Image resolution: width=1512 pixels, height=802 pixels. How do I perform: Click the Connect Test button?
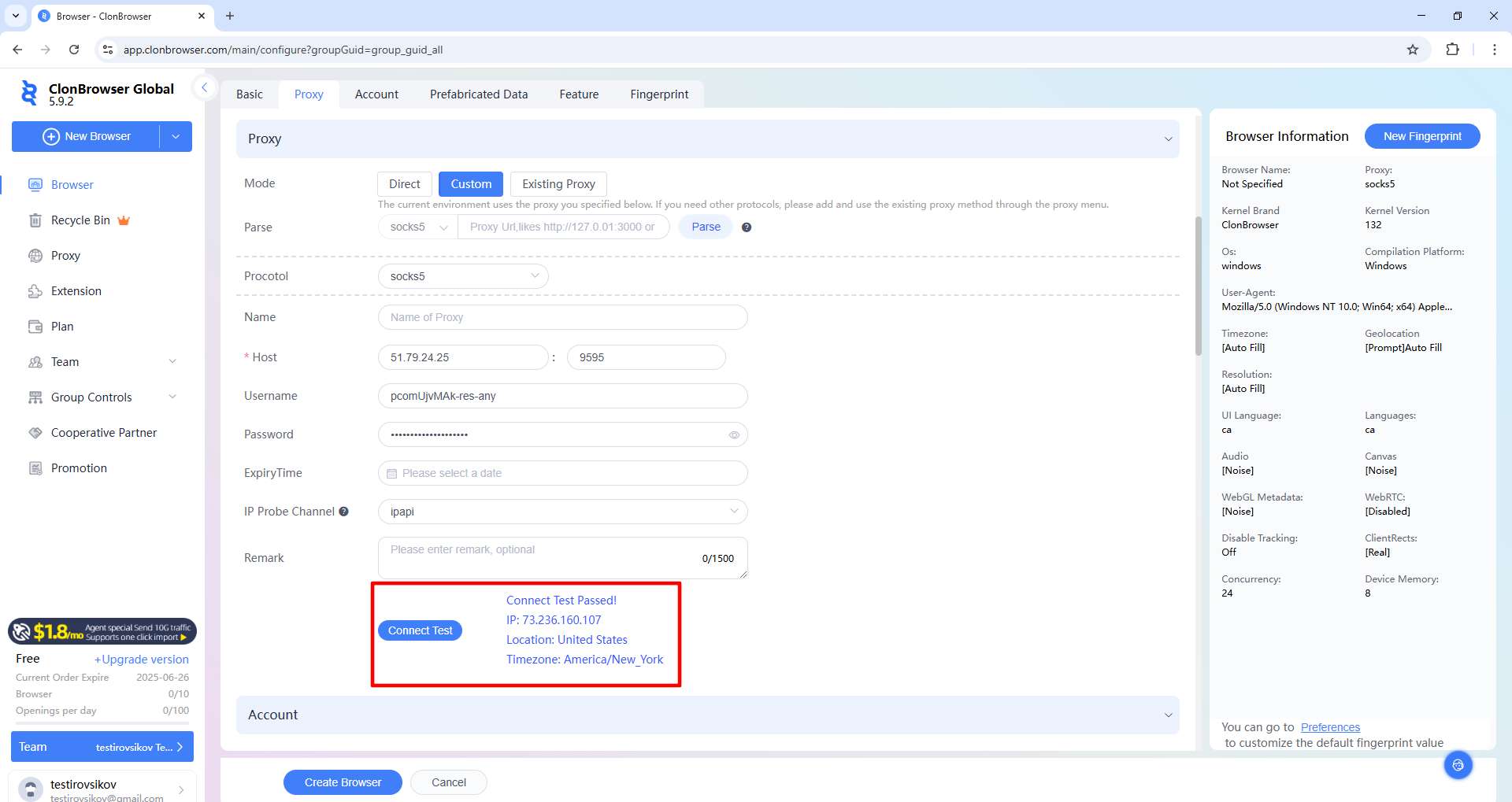[420, 630]
